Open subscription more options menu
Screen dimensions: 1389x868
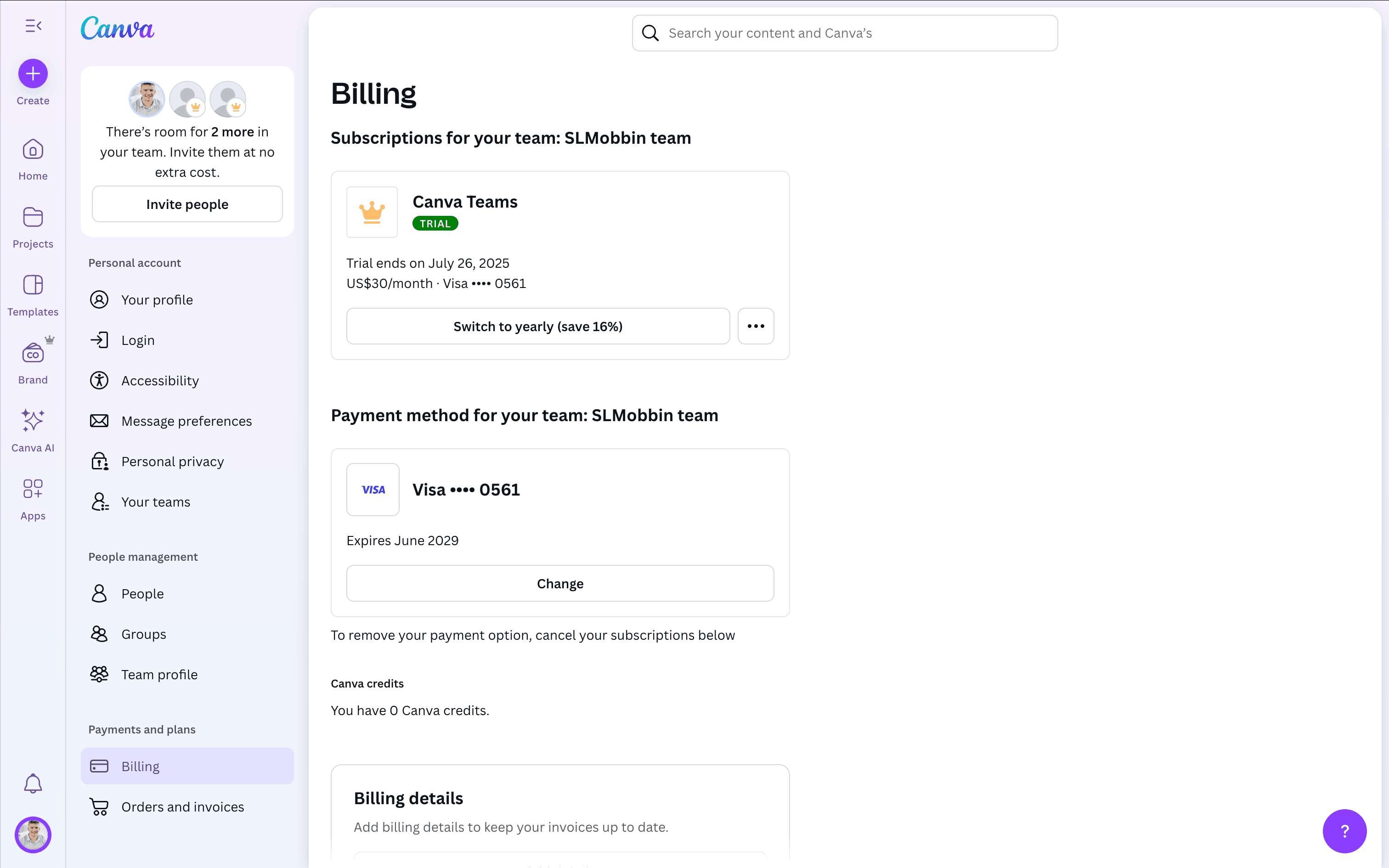click(755, 326)
